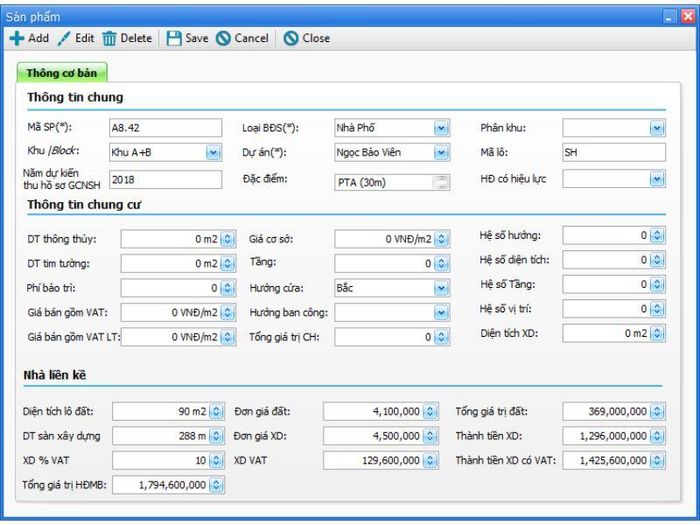700x525 pixels.
Task: Open the Loại BĐS dropdown
Action: [x=441, y=128]
